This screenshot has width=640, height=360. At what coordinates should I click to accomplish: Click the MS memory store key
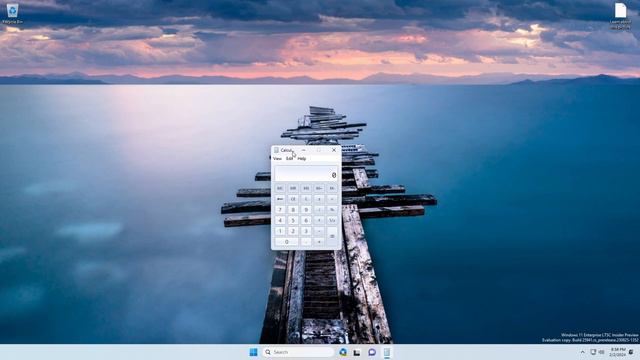click(306, 188)
